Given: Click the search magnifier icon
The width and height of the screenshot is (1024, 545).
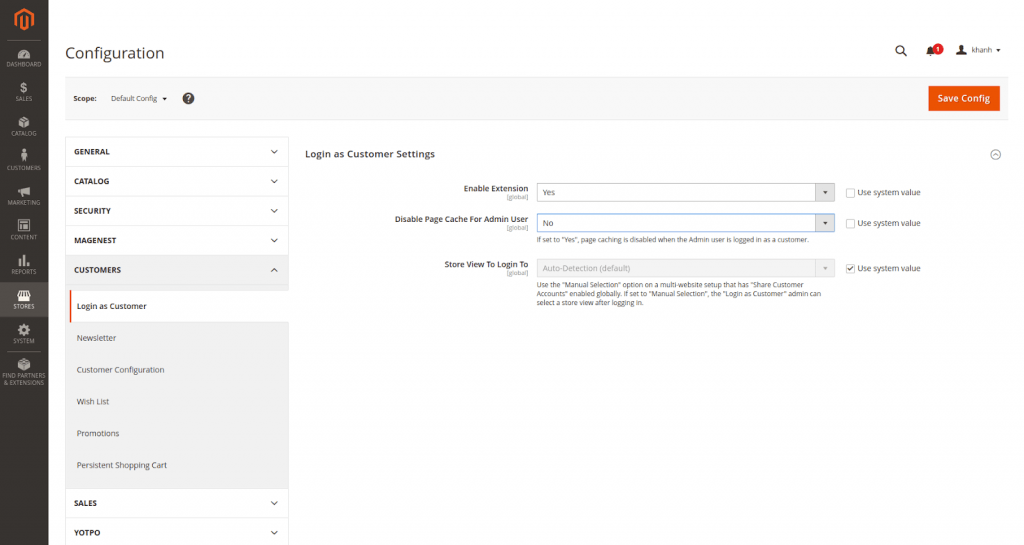Looking at the screenshot, I should point(901,50).
